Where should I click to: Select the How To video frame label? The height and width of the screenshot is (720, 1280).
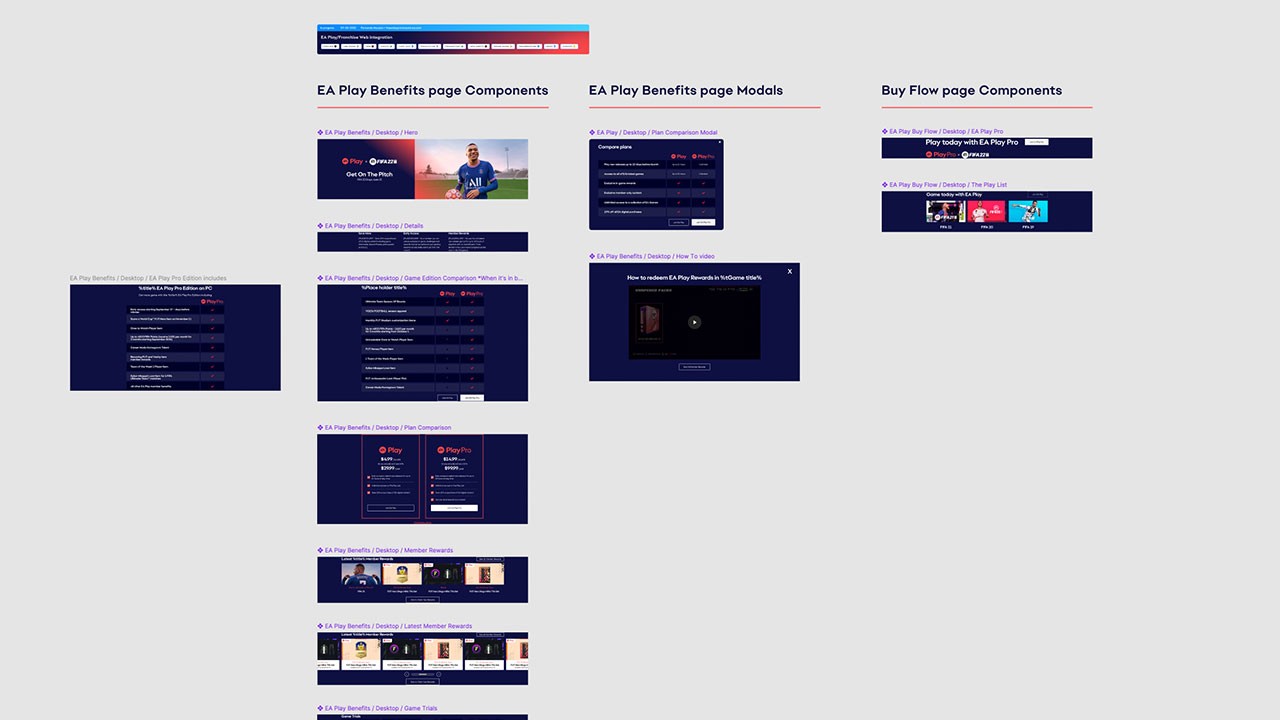point(651,256)
